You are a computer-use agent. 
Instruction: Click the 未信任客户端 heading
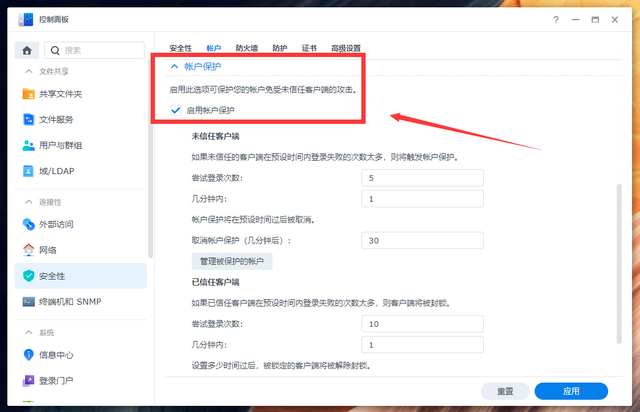point(216,136)
